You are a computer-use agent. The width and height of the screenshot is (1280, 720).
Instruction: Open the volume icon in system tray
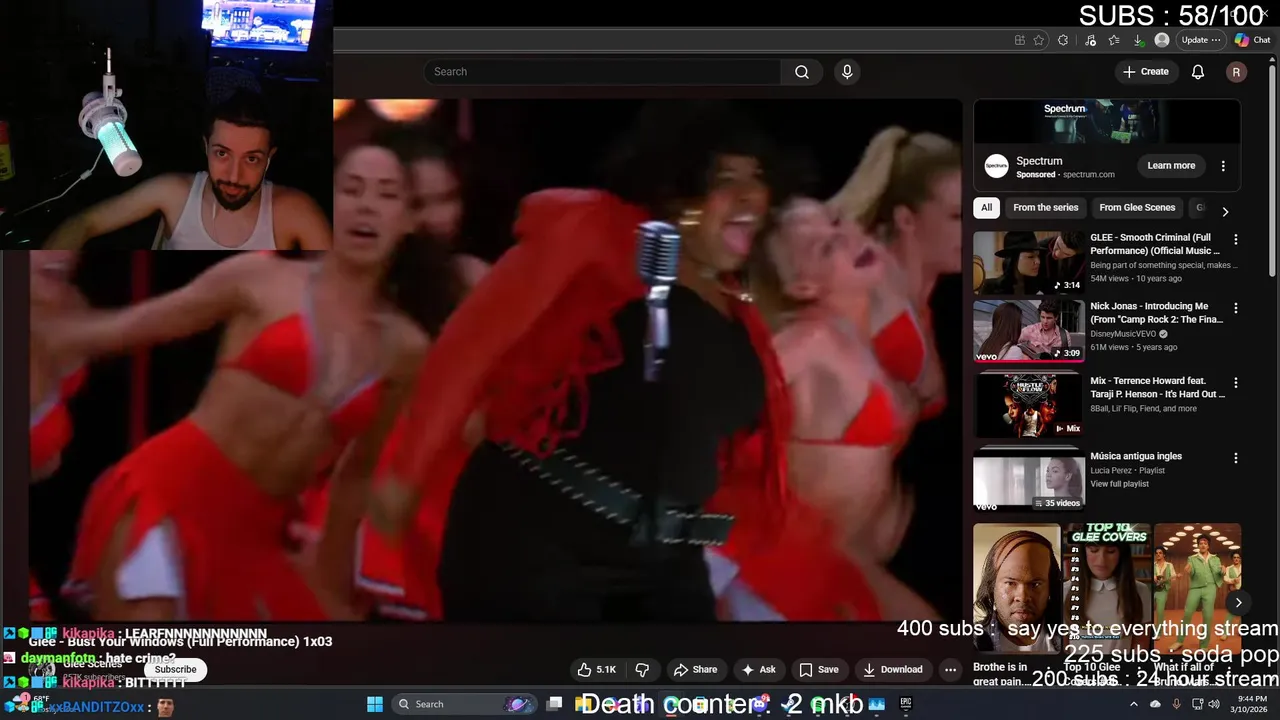pyautogui.click(x=1216, y=704)
